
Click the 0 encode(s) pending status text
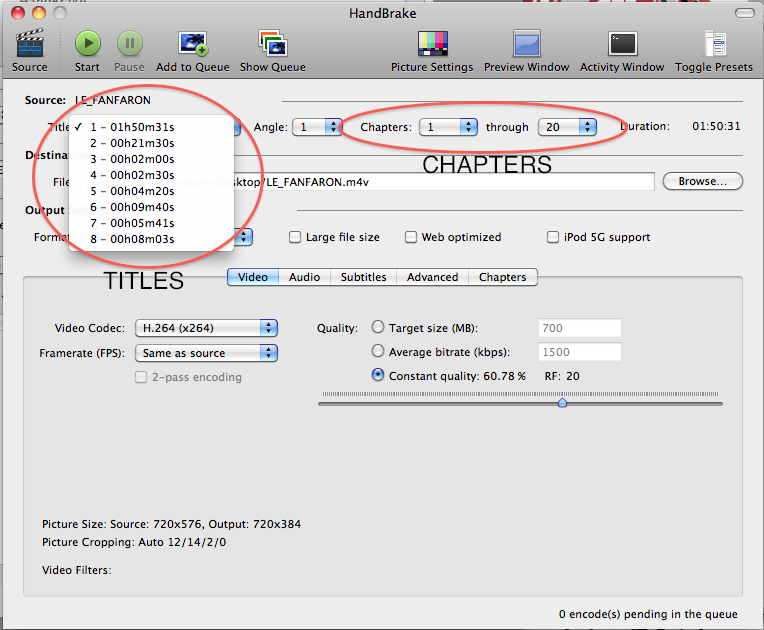pyautogui.click(x=648, y=614)
